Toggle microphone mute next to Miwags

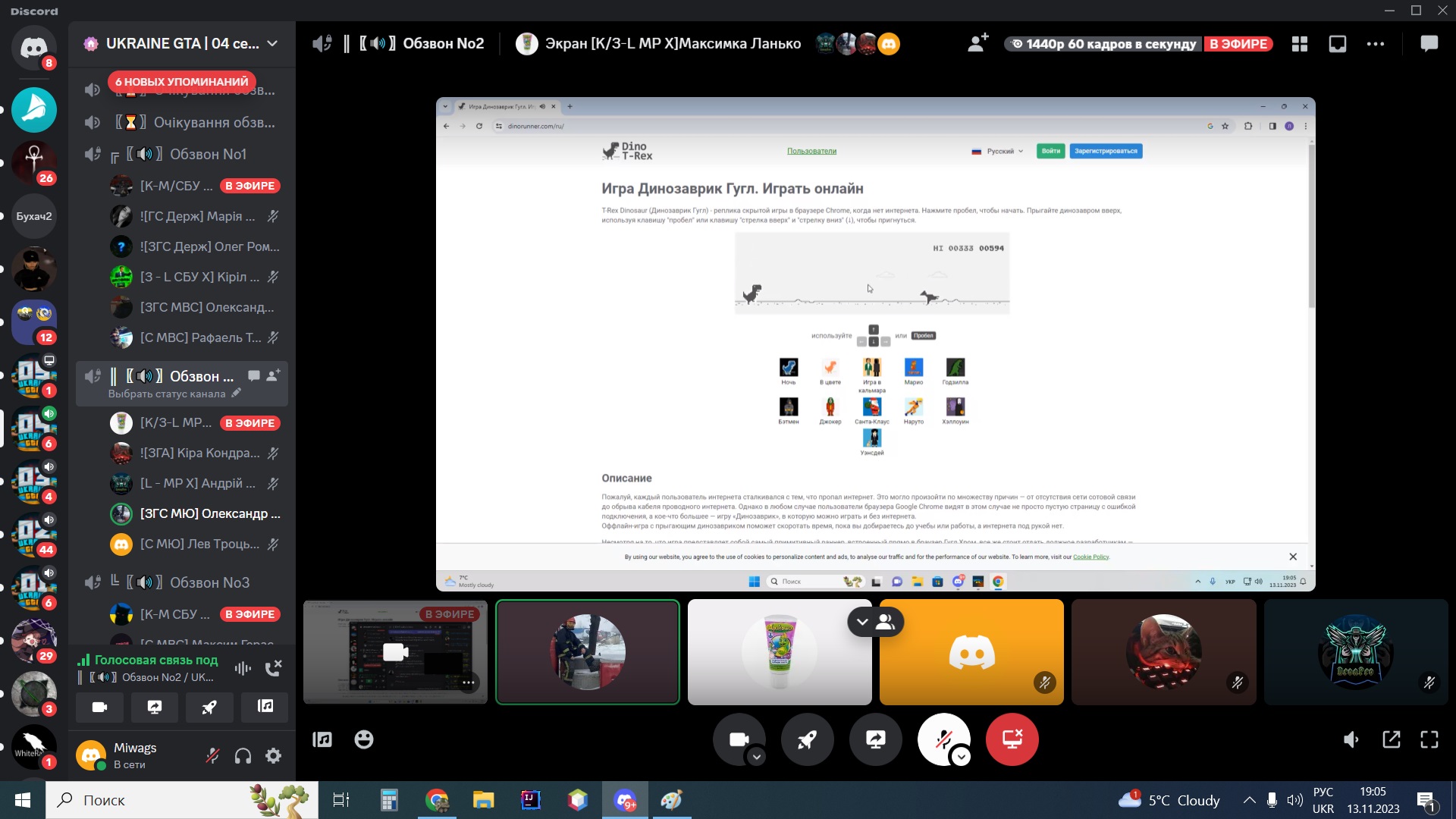click(213, 756)
